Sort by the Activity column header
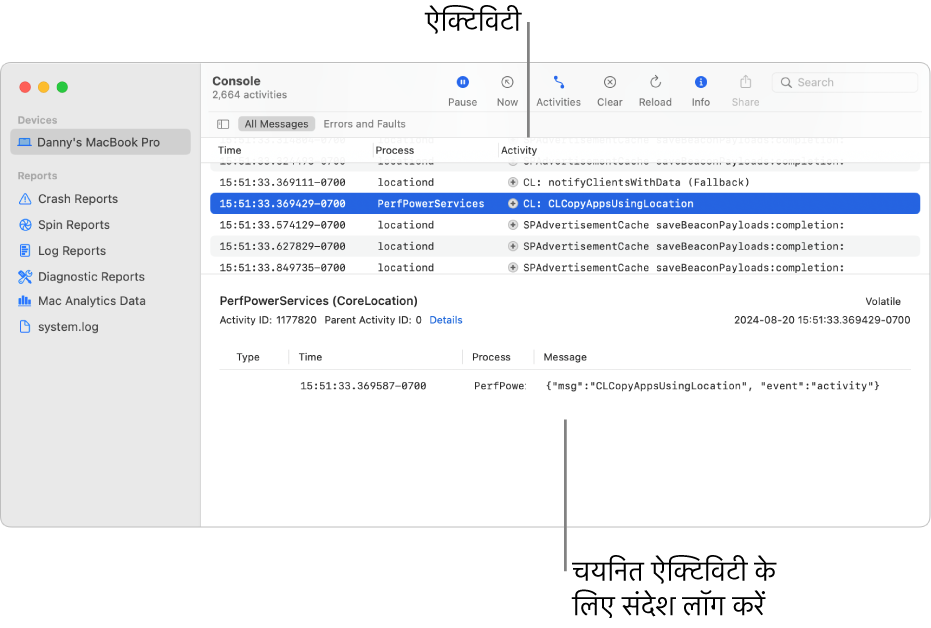The width and height of the screenshot is (931, 628). click(519, 150)
